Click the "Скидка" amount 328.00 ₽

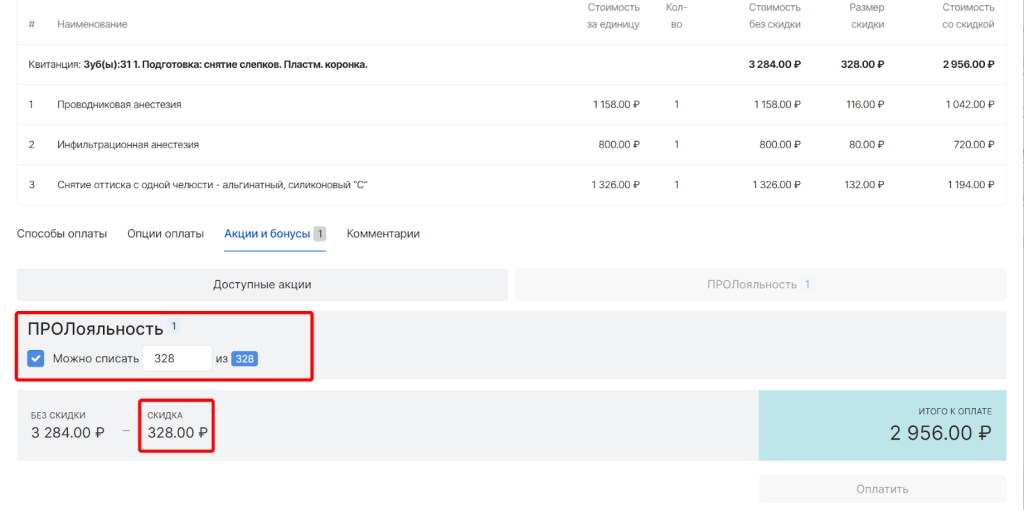click(x=177, y=433)
